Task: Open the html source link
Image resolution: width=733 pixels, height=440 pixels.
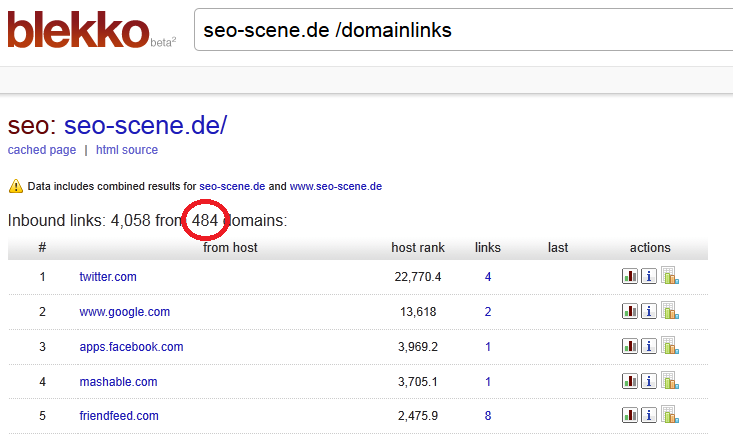Action: coord(127,150)
